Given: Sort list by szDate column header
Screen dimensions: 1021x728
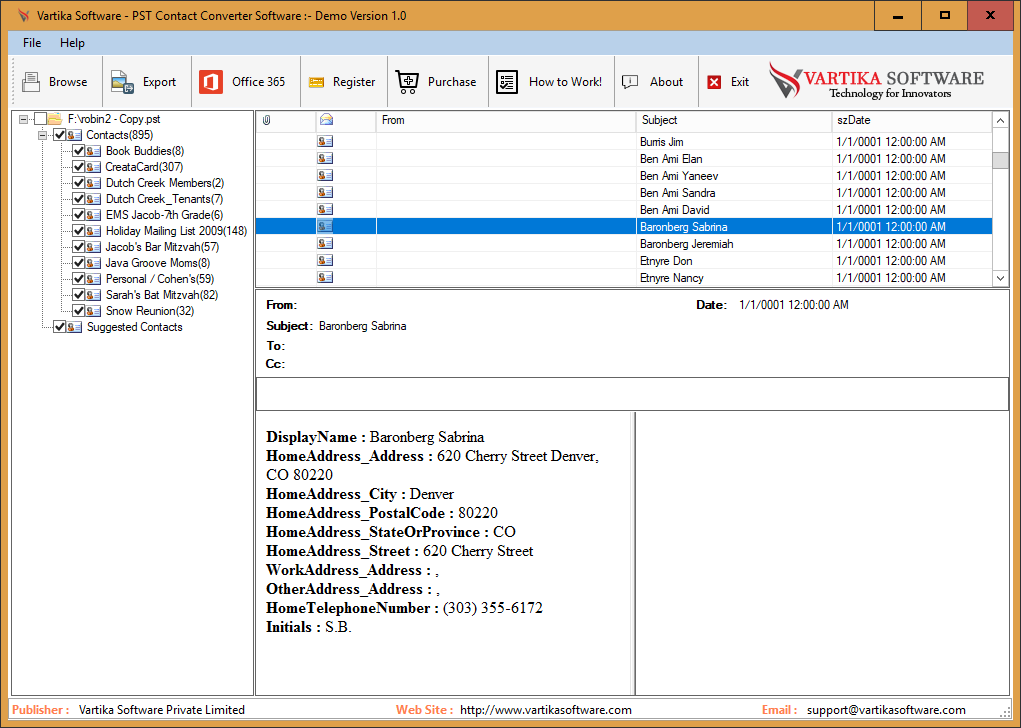Looking at the screenshot, I should coord(912,120).
